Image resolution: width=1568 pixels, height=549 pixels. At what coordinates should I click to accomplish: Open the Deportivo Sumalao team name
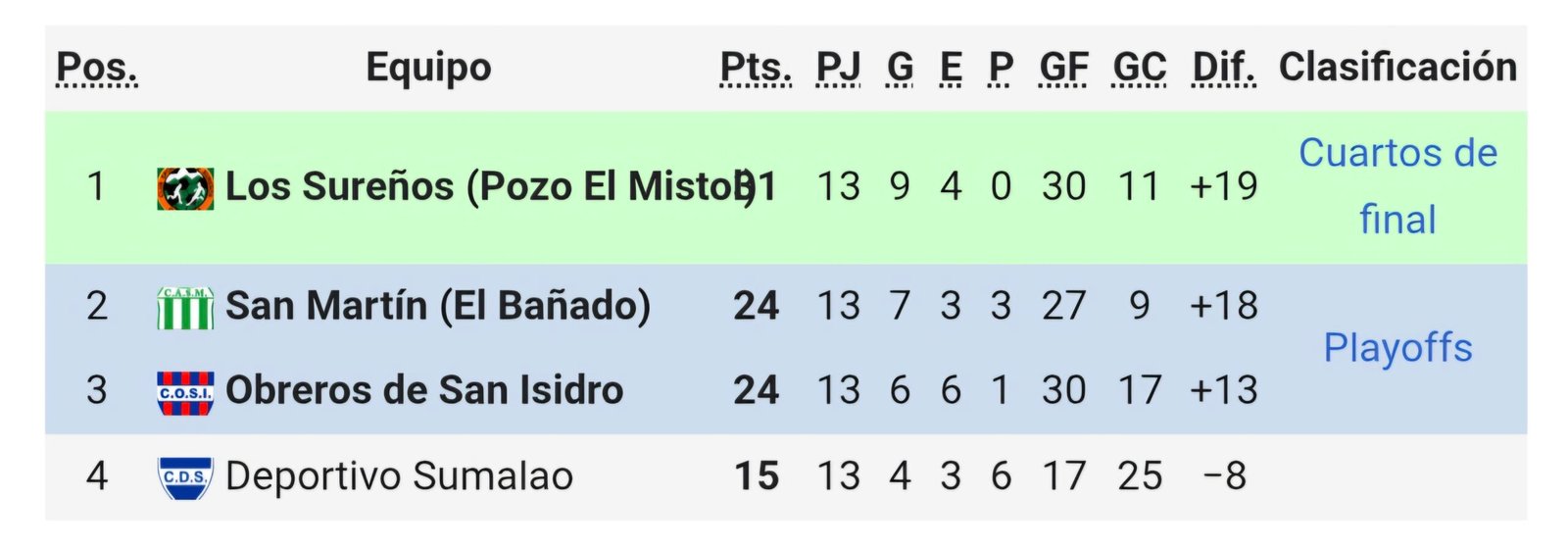point(399,476)
